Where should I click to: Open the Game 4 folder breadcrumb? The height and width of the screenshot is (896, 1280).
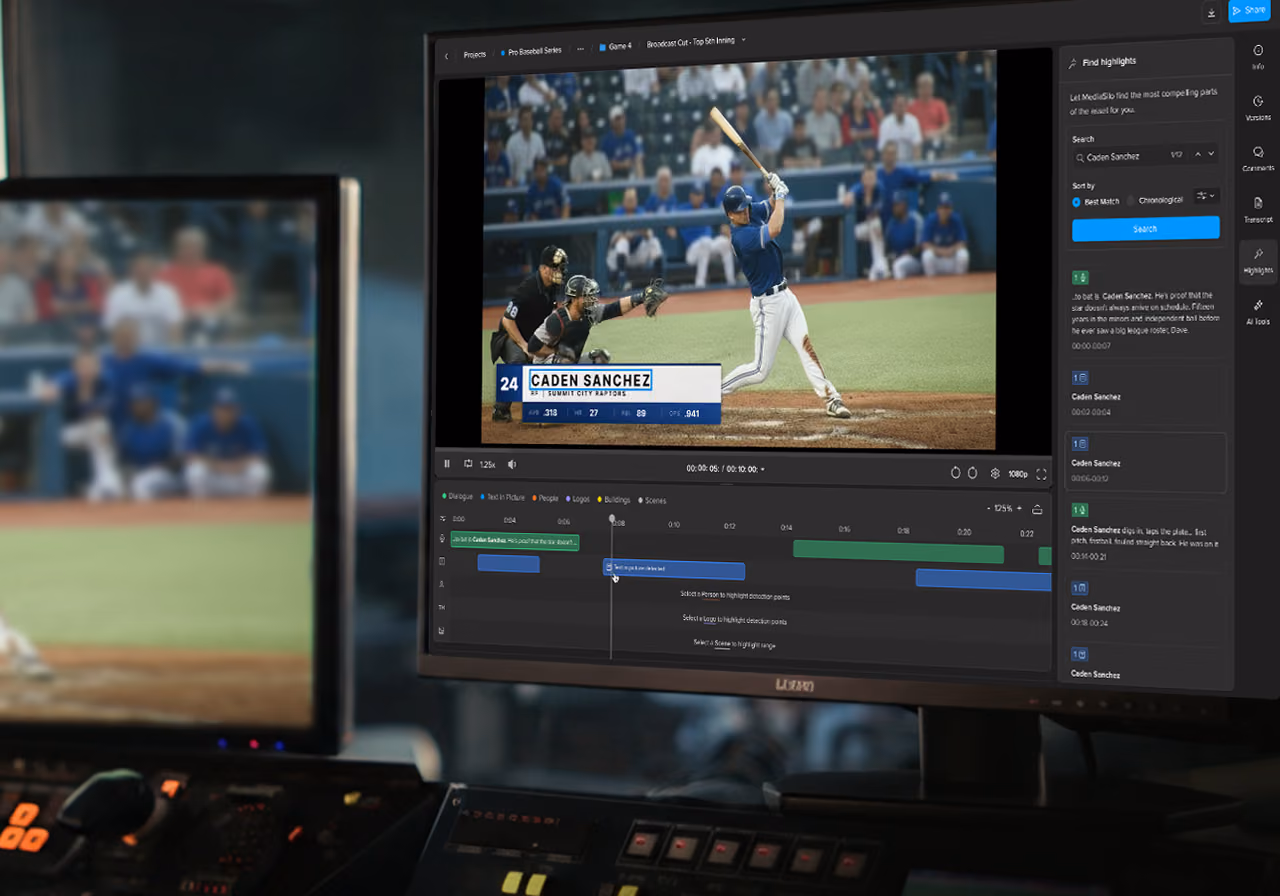[615, 46]
